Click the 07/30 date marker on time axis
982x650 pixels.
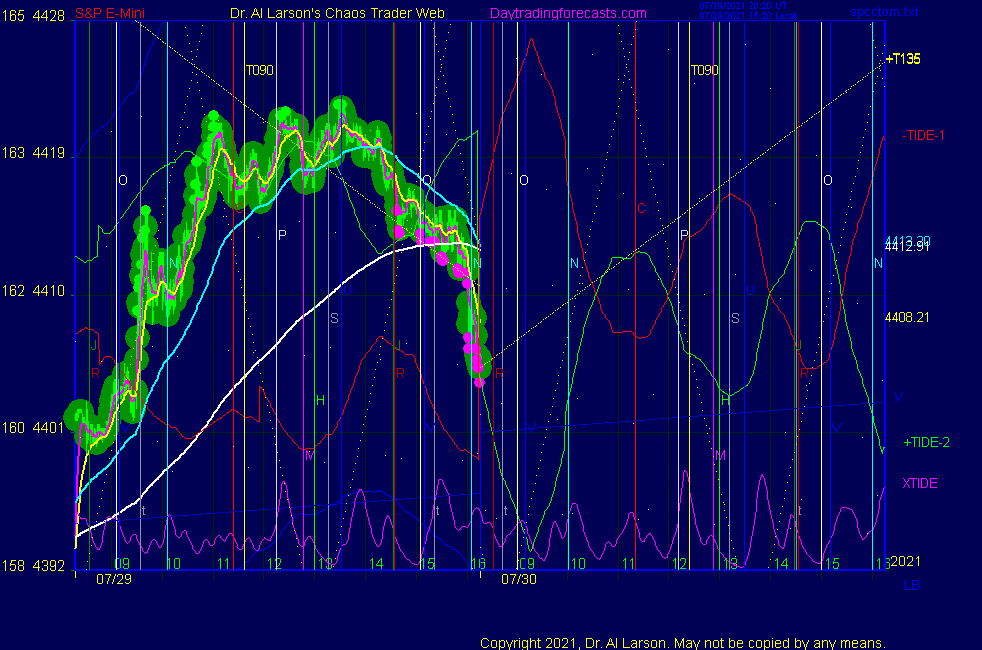click(518, 579)
